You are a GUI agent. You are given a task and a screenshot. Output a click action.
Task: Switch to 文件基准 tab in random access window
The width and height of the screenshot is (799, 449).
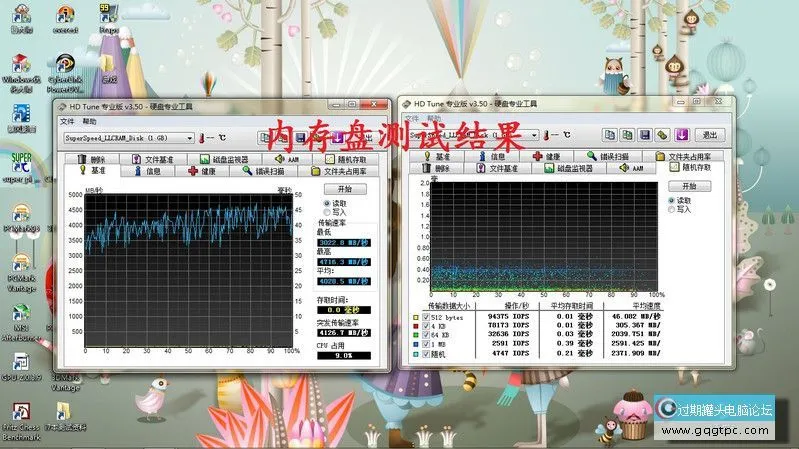(x=498, y=168)
